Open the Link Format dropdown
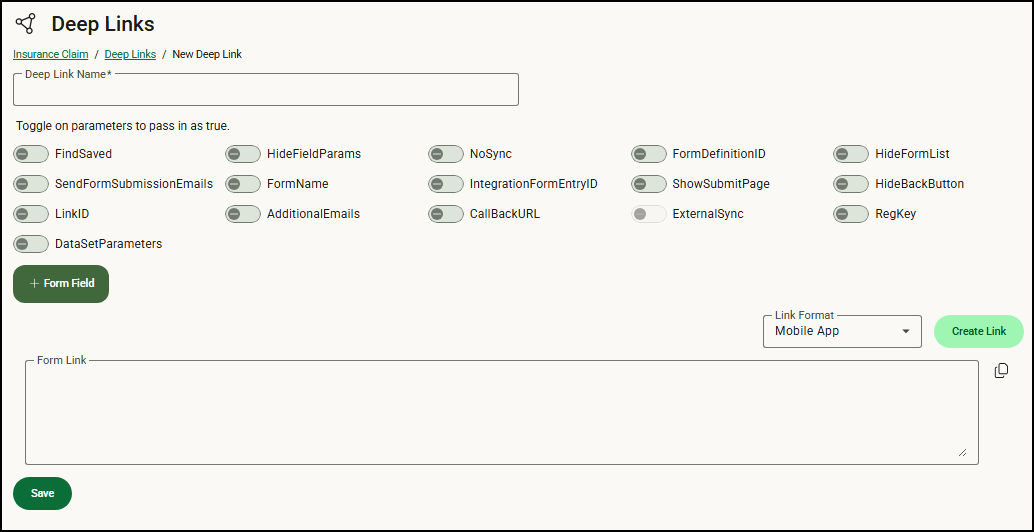 tap(842, 331)
